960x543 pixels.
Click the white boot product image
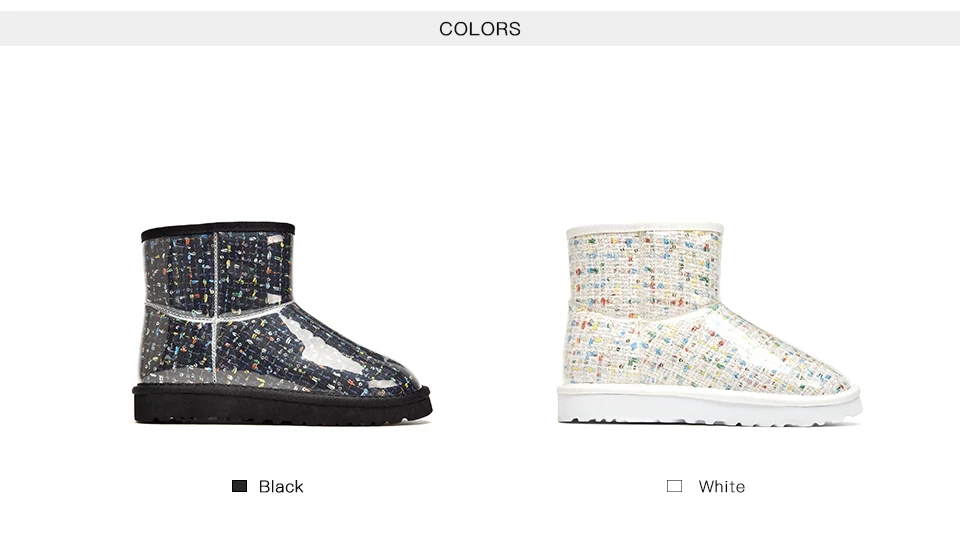[x=710, y=323]
